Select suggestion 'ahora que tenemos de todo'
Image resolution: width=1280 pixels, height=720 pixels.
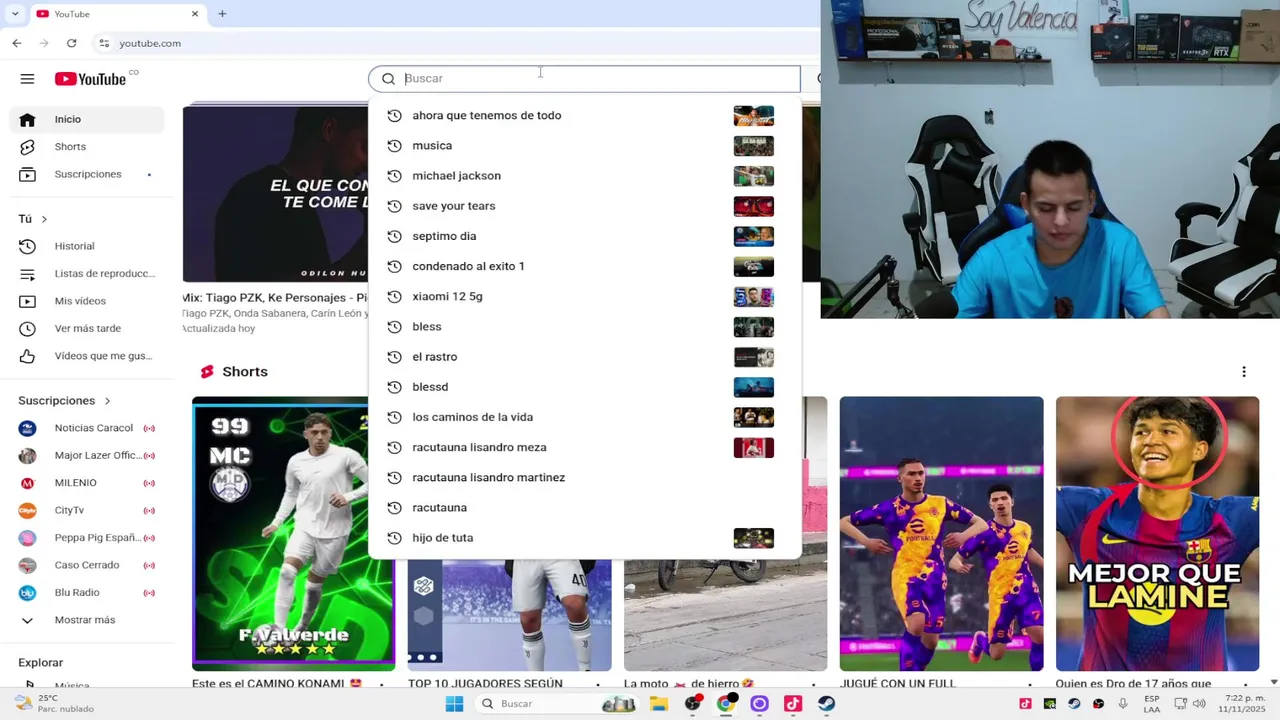[584, 115]
